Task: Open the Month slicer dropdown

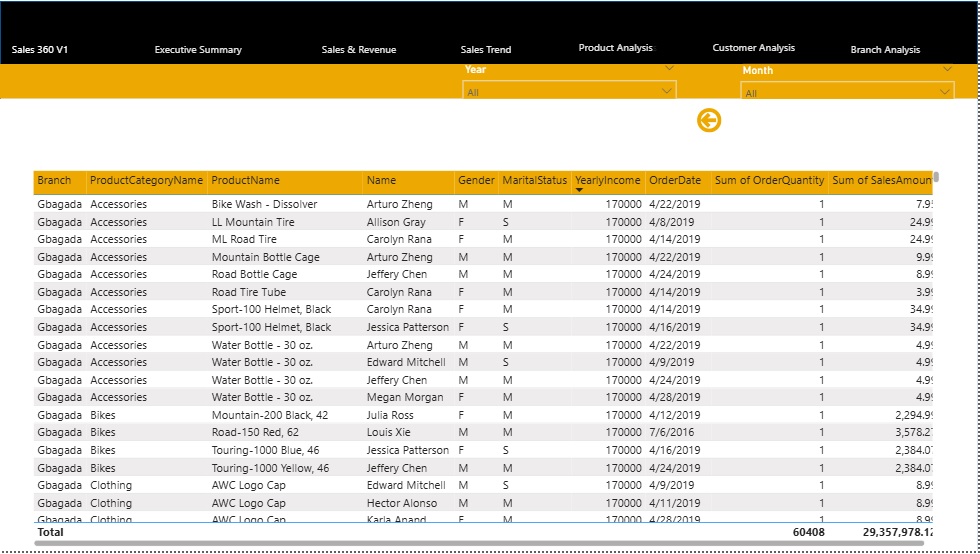Action: (945, 92)
